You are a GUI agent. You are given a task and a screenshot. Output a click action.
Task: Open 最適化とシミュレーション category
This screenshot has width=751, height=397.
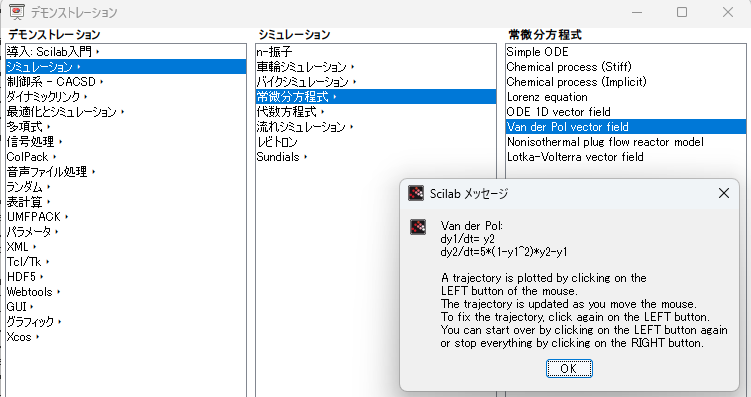tap(126, 112)
